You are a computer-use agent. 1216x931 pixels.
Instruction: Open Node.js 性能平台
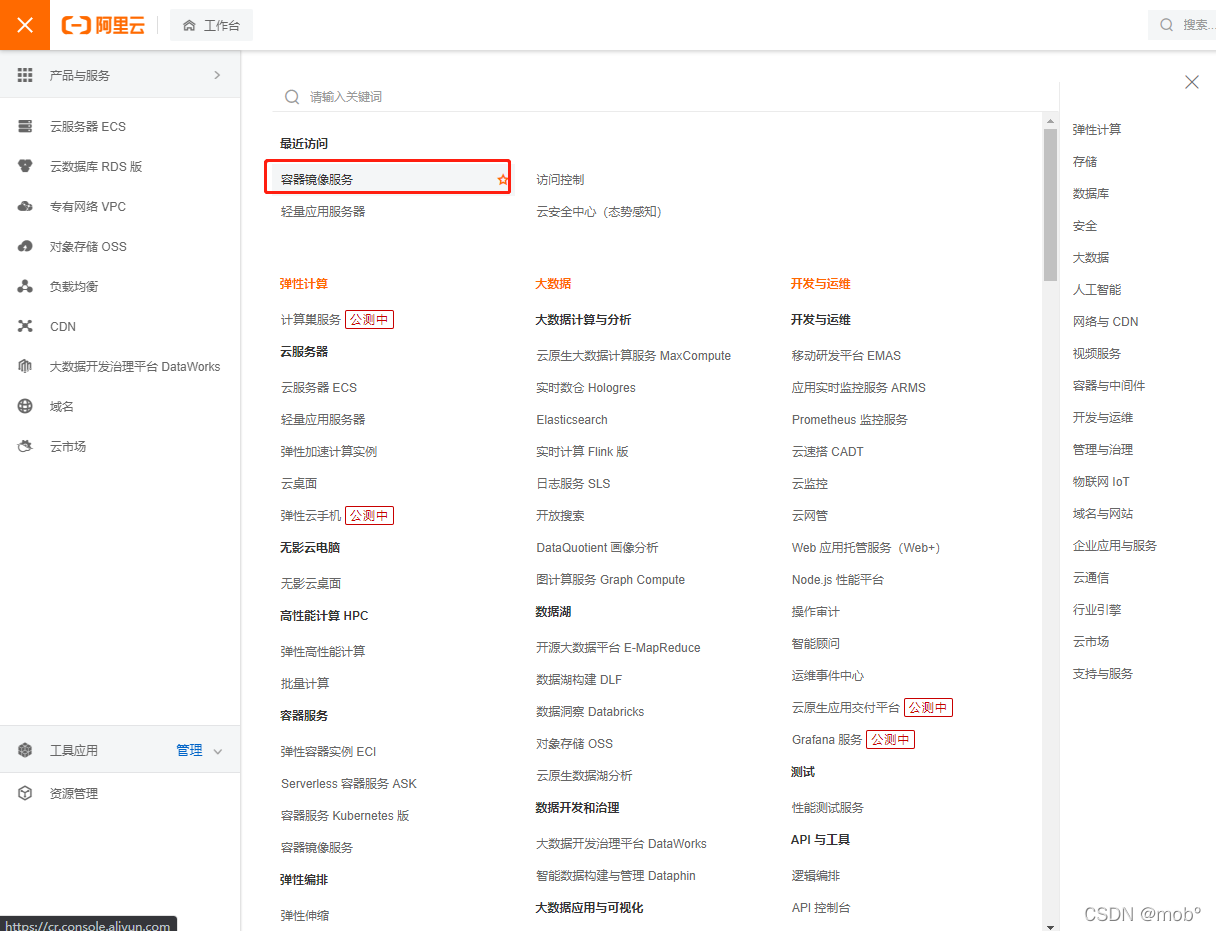click(838, 580)
